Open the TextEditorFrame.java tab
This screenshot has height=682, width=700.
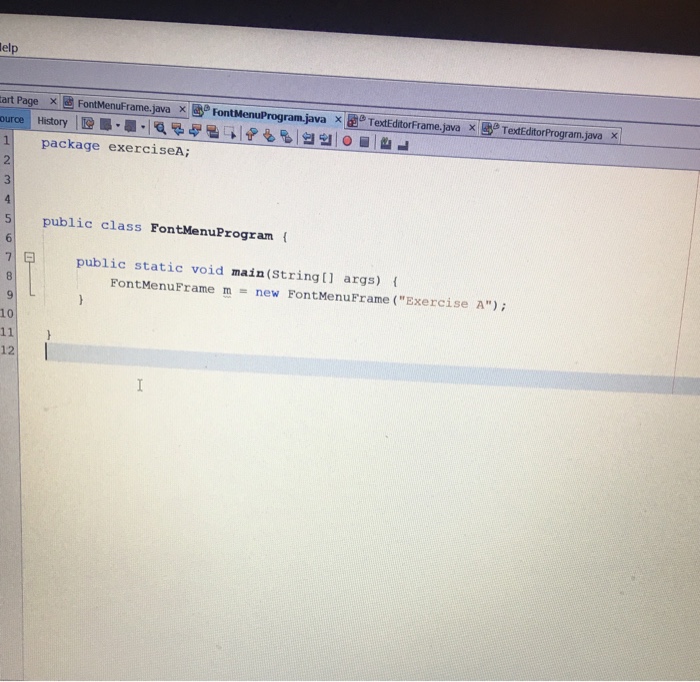tap(413, 125)
